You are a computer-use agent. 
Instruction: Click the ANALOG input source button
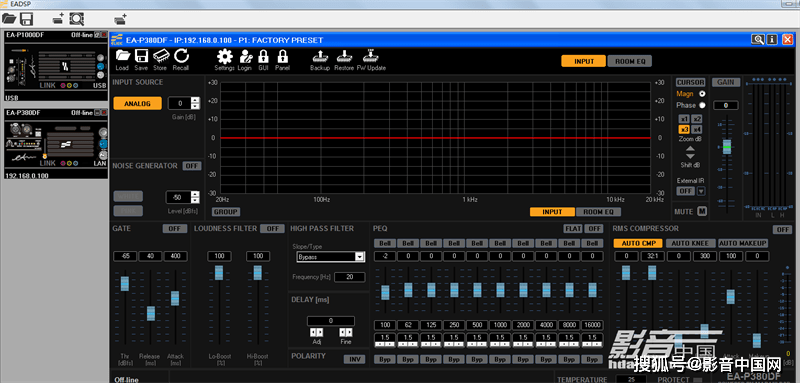(x=137, y=104)
